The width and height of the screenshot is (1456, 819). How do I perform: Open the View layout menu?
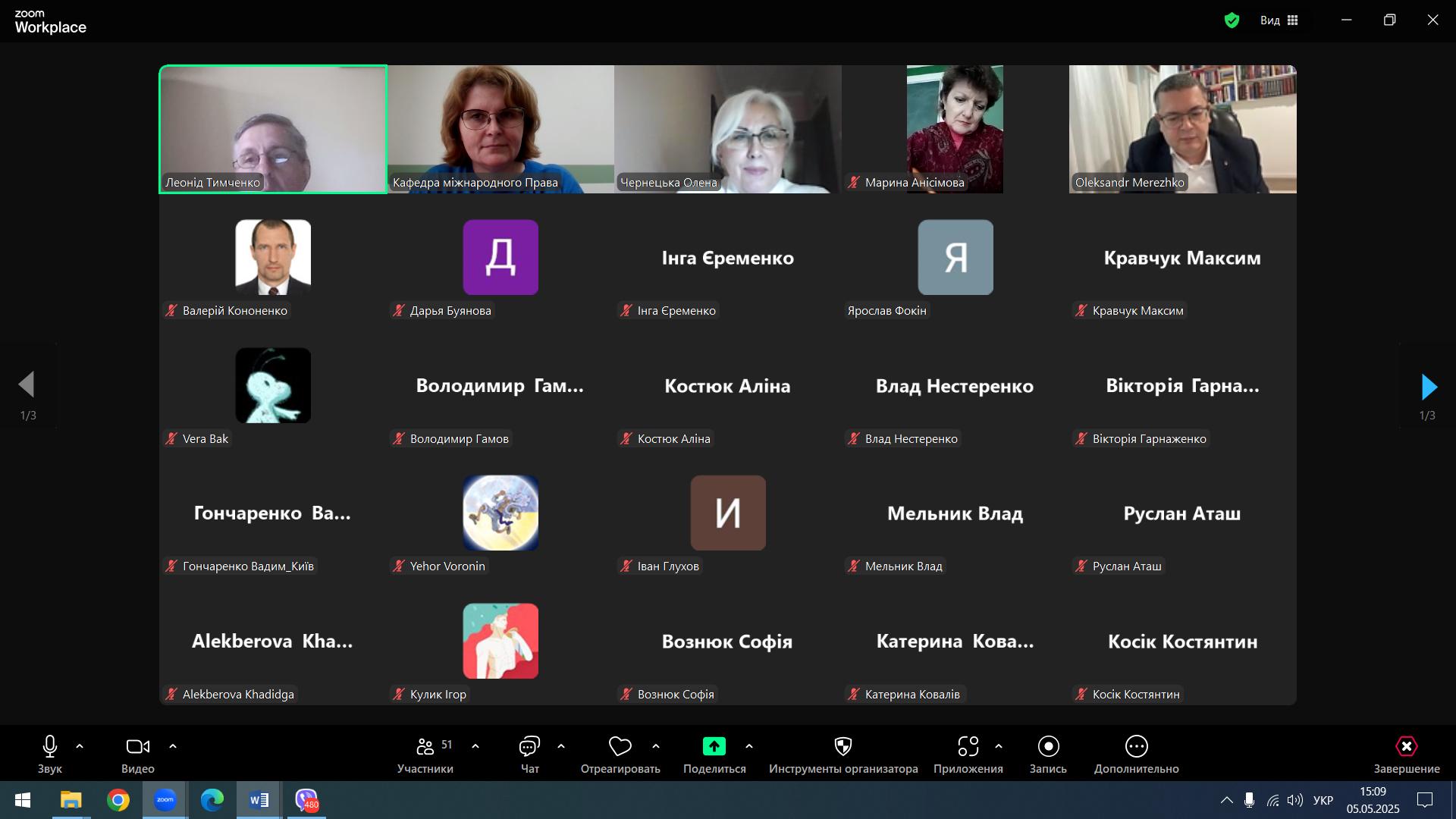[x=1279, y=20]
